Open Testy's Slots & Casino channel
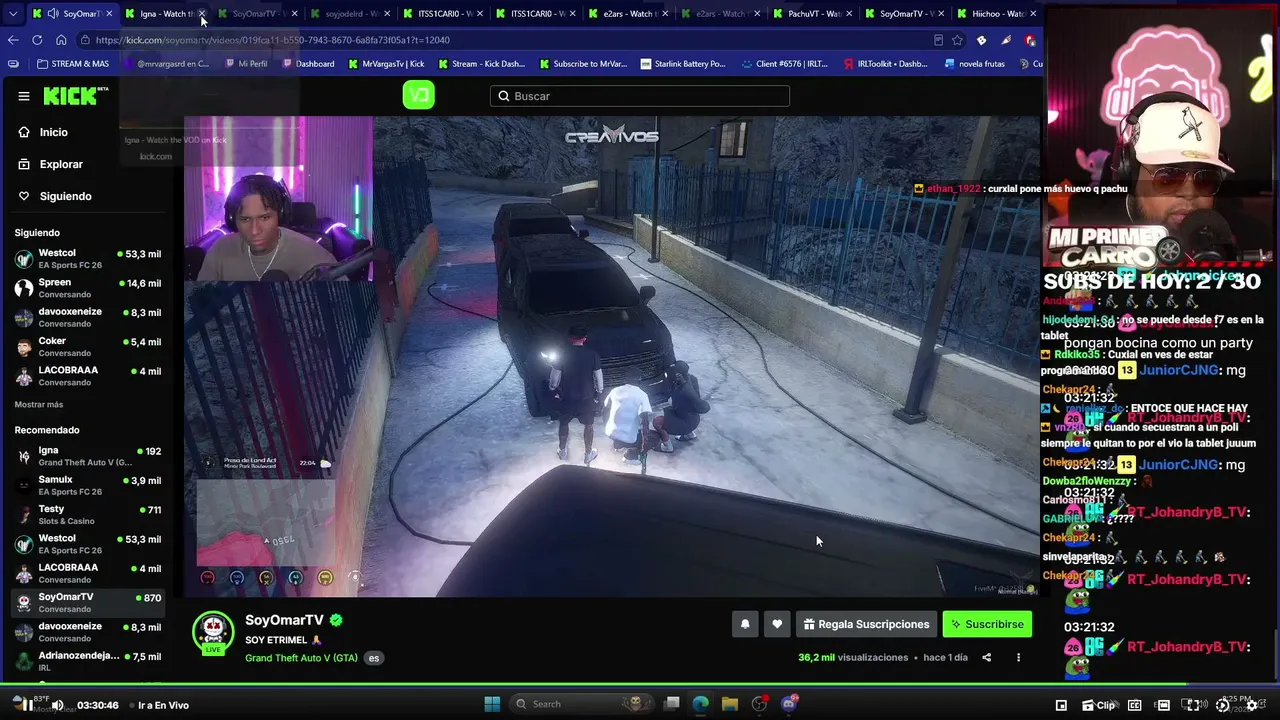The height and width of the screenshot is (720, 1280). point(88,514)
